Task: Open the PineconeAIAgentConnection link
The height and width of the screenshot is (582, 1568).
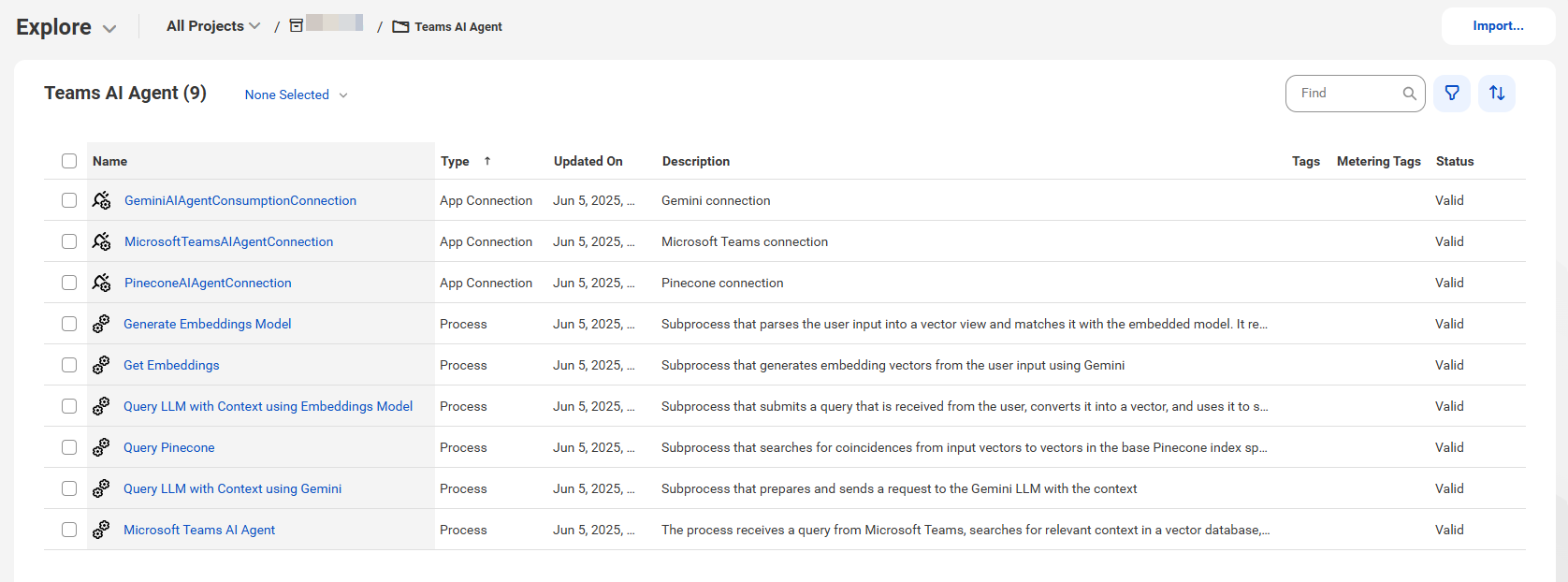Action: point(208,283)
